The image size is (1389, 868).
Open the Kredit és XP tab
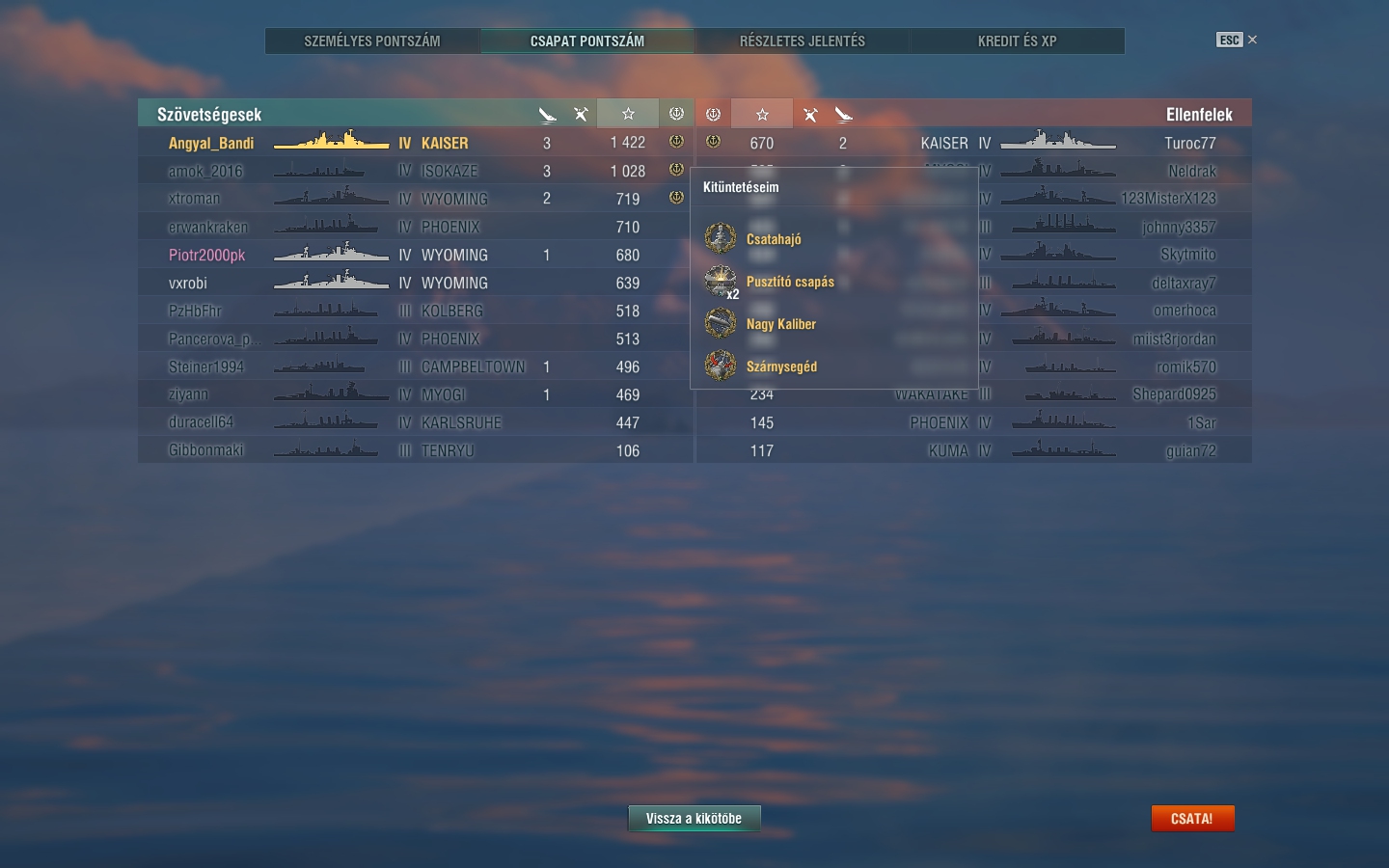(x=1018, y=41)
